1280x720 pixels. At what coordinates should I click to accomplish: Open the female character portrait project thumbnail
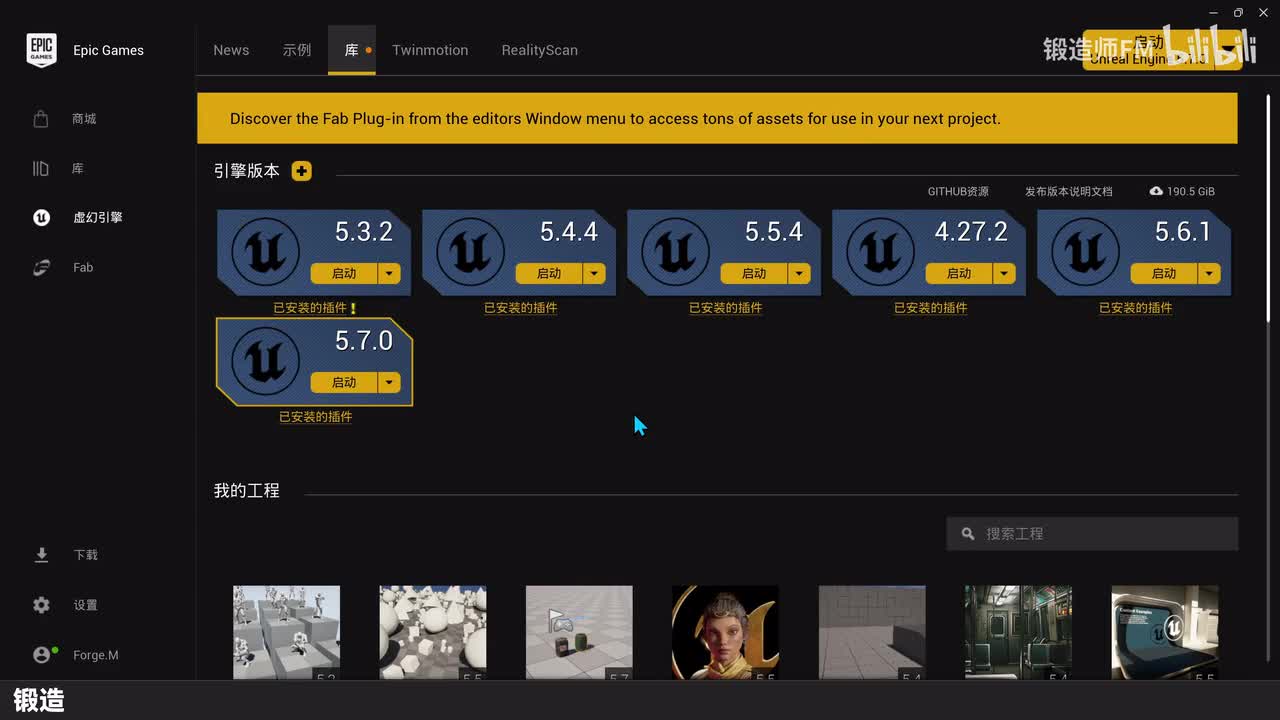click(x=726, y=633)
